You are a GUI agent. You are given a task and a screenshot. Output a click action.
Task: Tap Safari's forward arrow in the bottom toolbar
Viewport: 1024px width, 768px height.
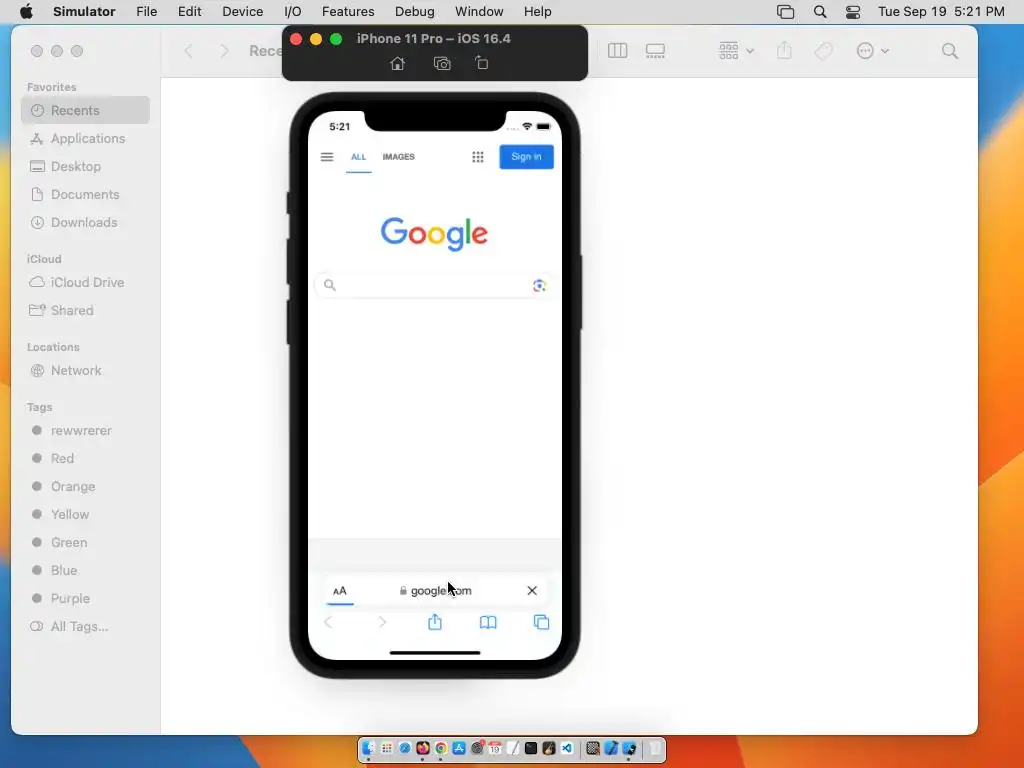382,622
